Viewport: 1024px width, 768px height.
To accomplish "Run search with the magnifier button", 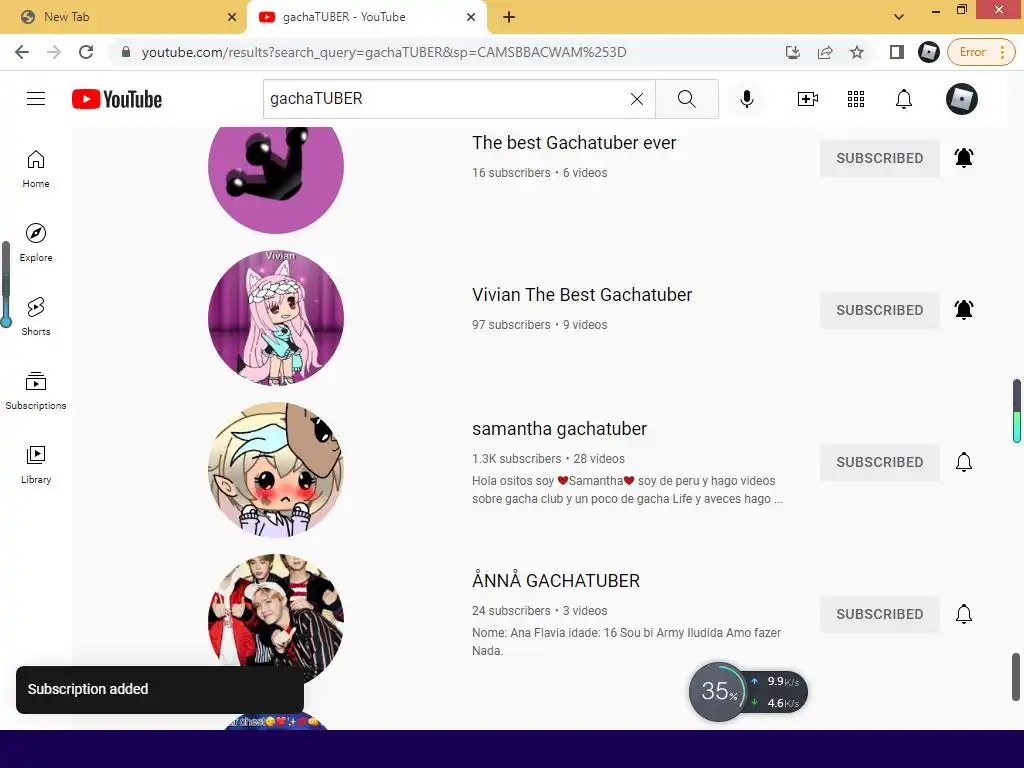I will coord(686,99).
